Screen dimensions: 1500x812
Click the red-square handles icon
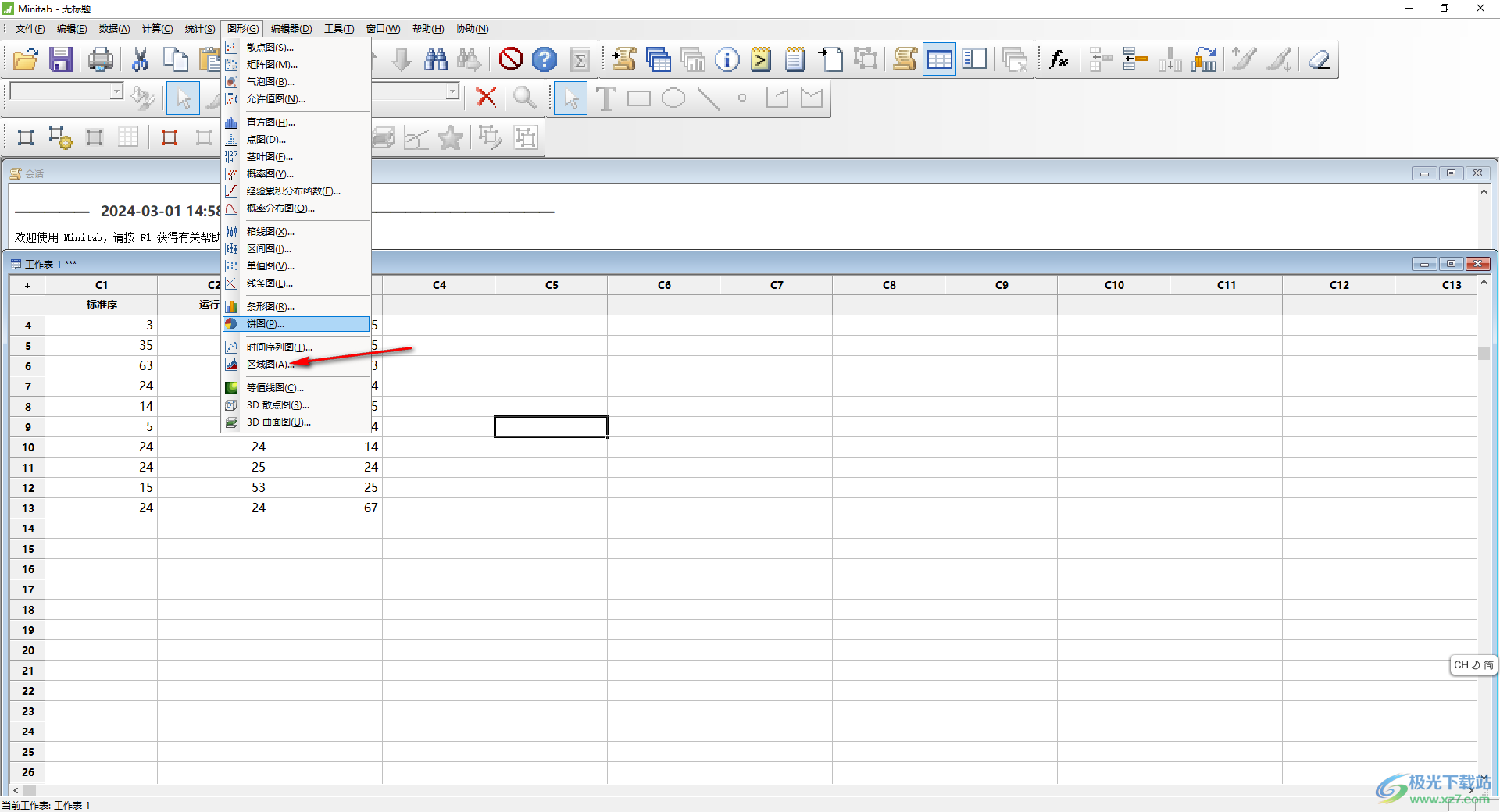point(170,137)
